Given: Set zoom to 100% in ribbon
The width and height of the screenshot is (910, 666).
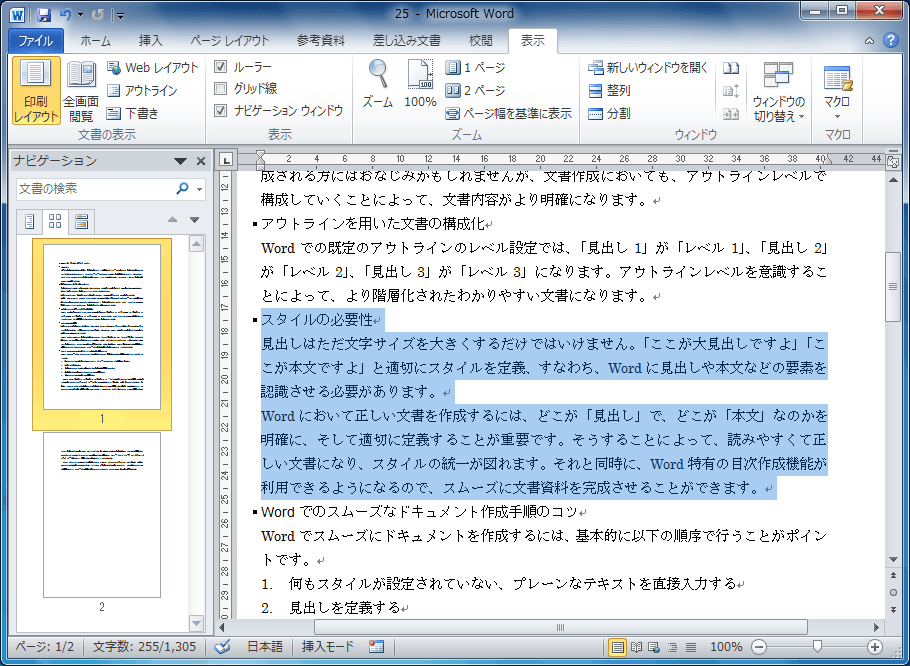Looking at the screenshot, I should [x=420, y=84].
